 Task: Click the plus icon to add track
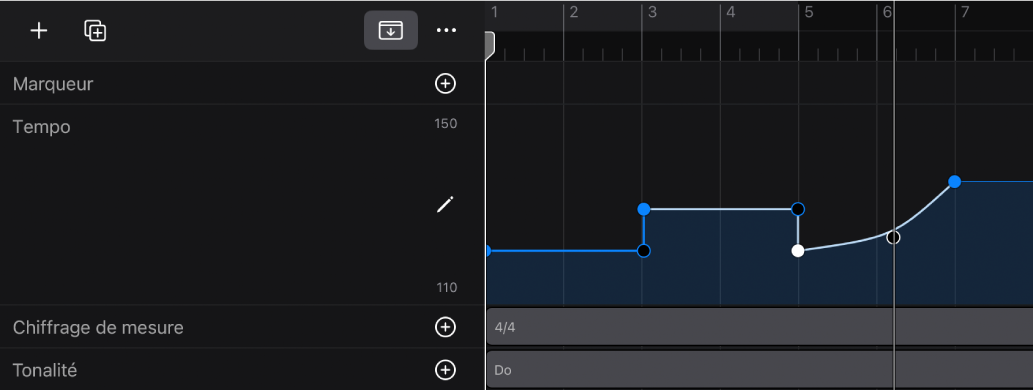click(39, 31)
